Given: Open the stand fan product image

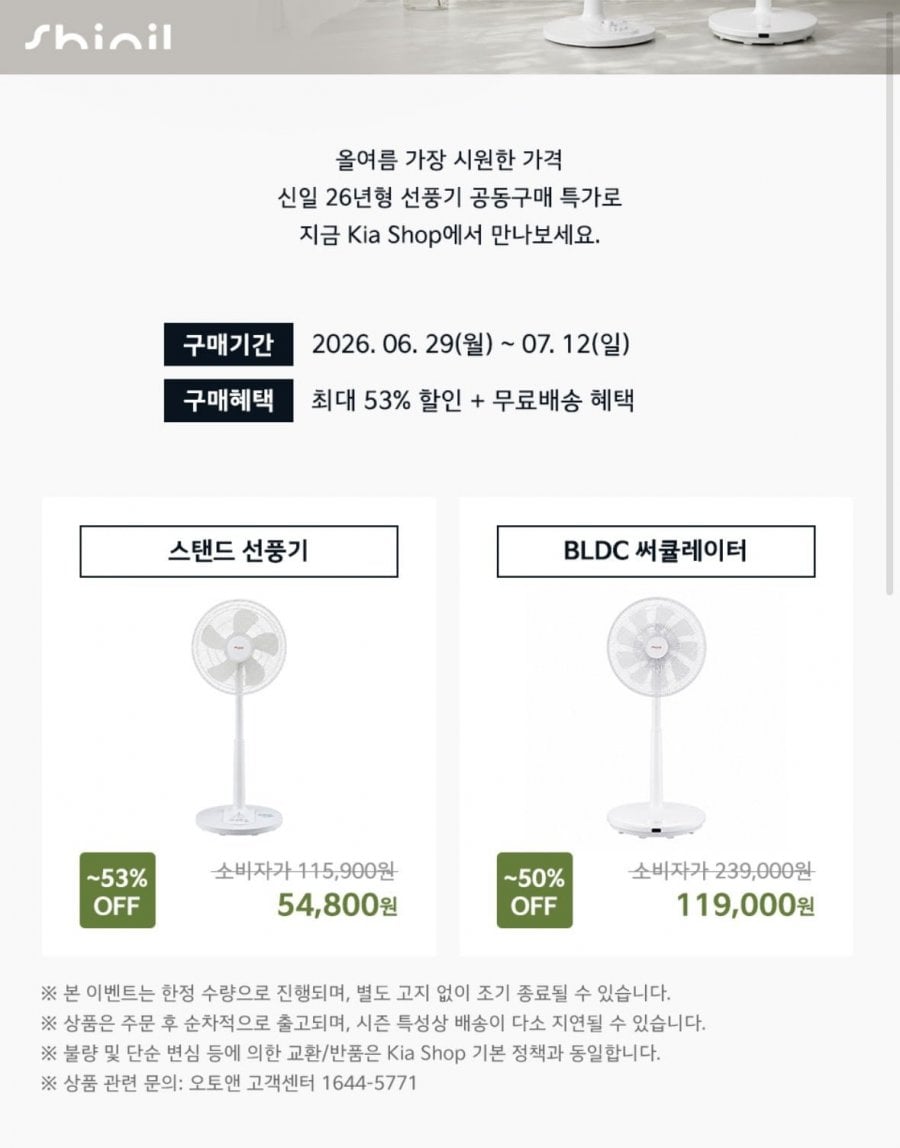Looking at the screenshot, I should point(239,718).
